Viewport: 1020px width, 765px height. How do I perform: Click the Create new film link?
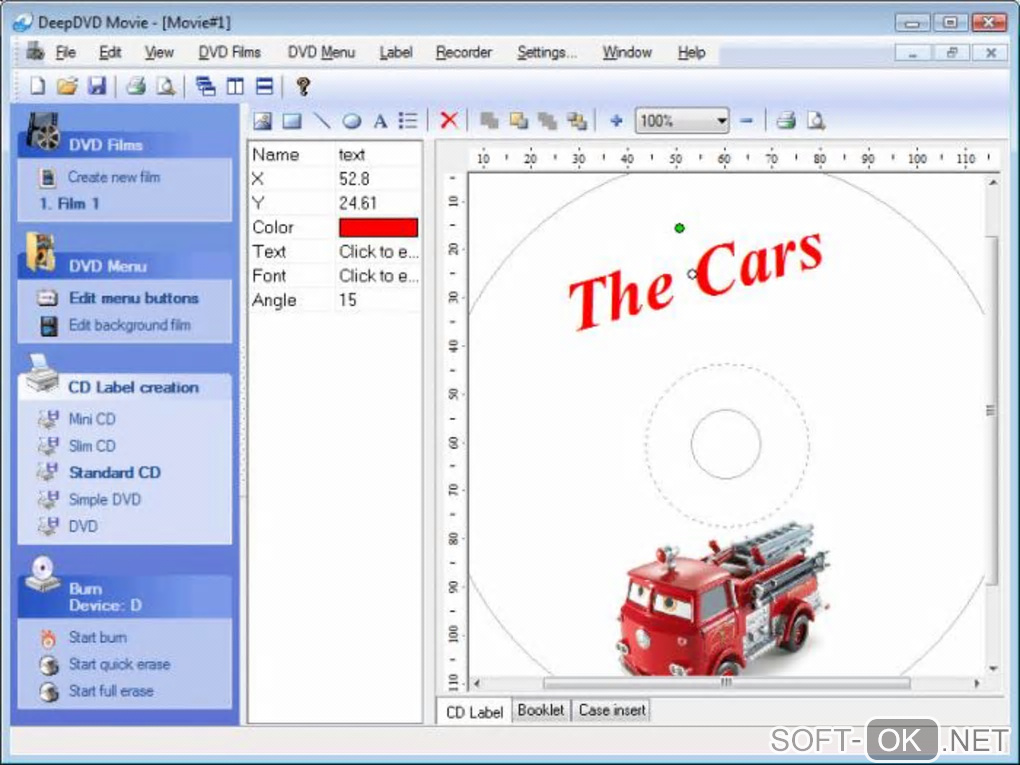tap(113, 177)
